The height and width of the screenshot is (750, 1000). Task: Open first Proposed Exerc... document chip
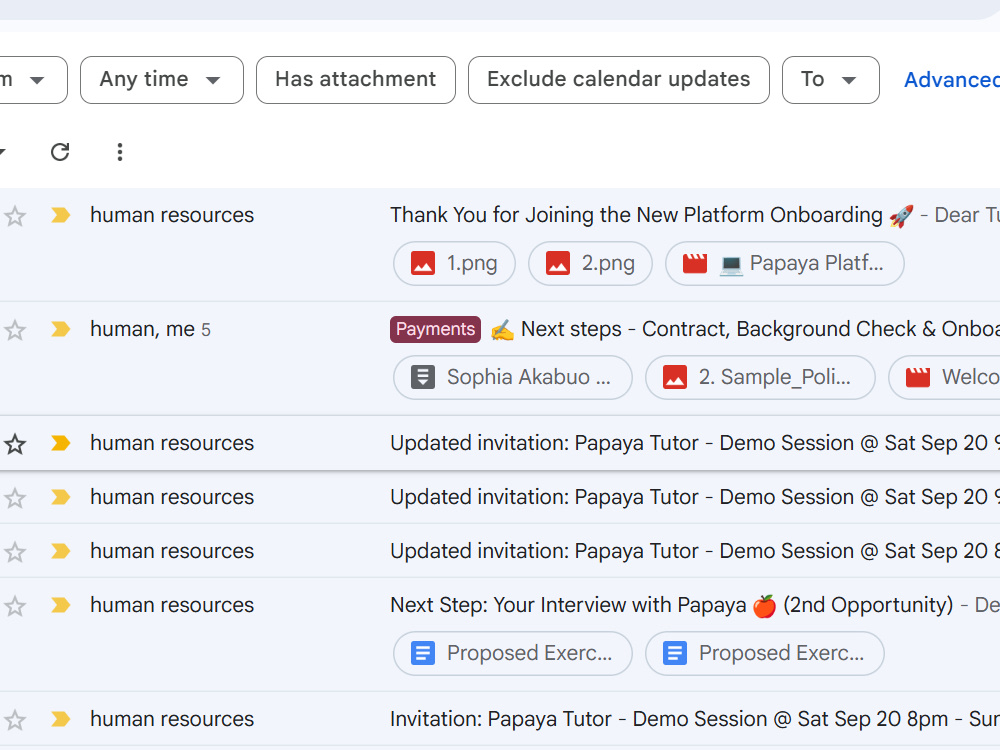point(513,654)
